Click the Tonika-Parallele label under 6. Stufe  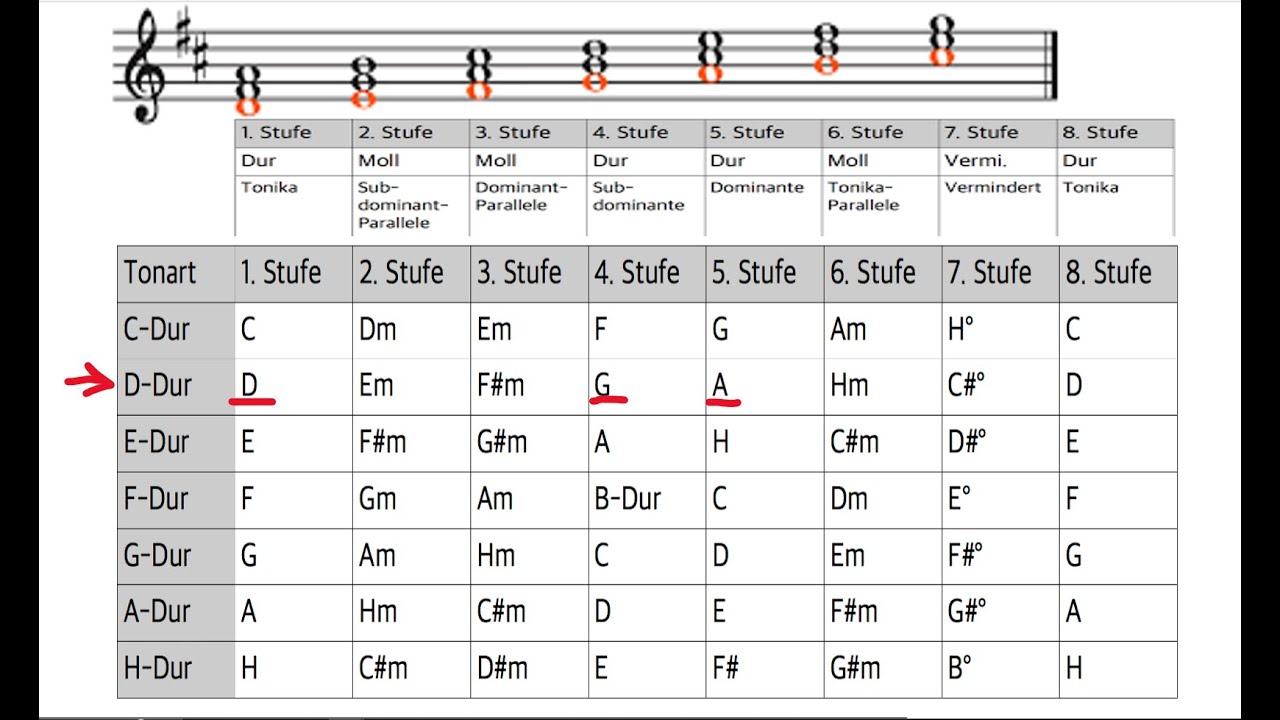click(864, 196)
